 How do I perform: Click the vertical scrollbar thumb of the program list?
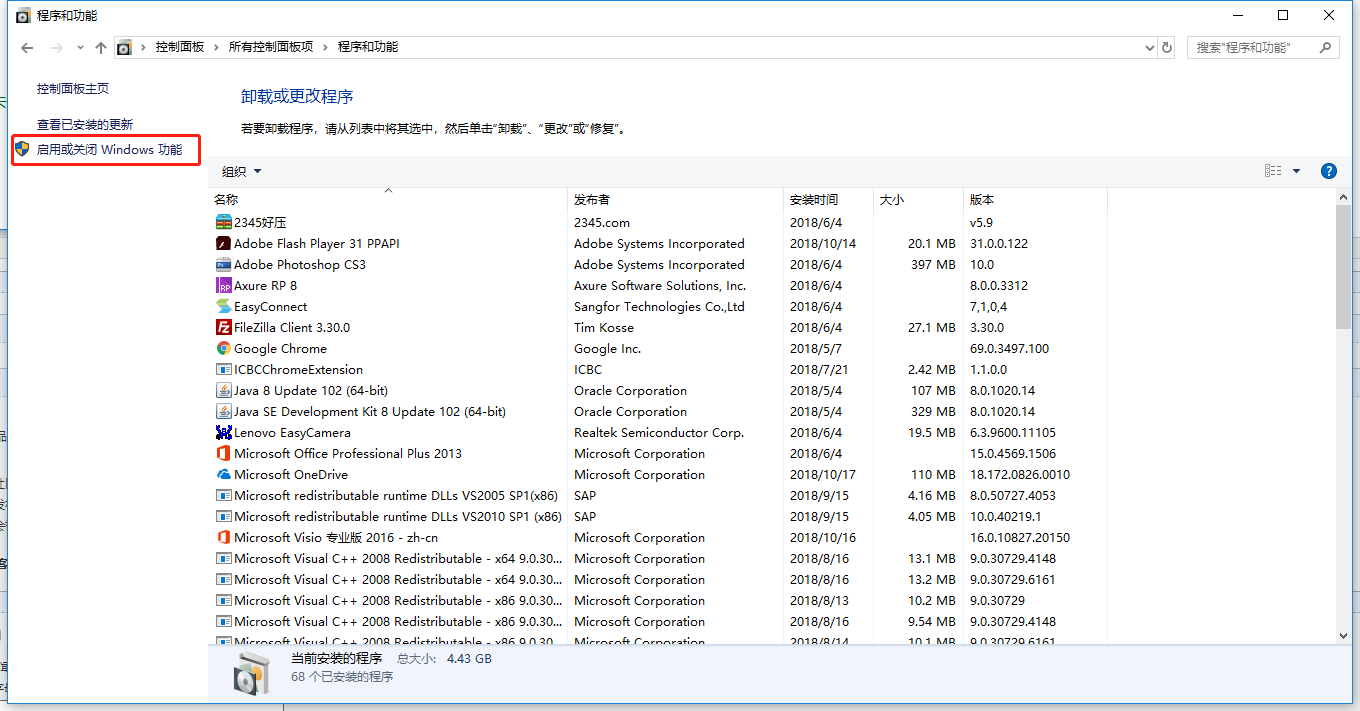click(1343, 267)
